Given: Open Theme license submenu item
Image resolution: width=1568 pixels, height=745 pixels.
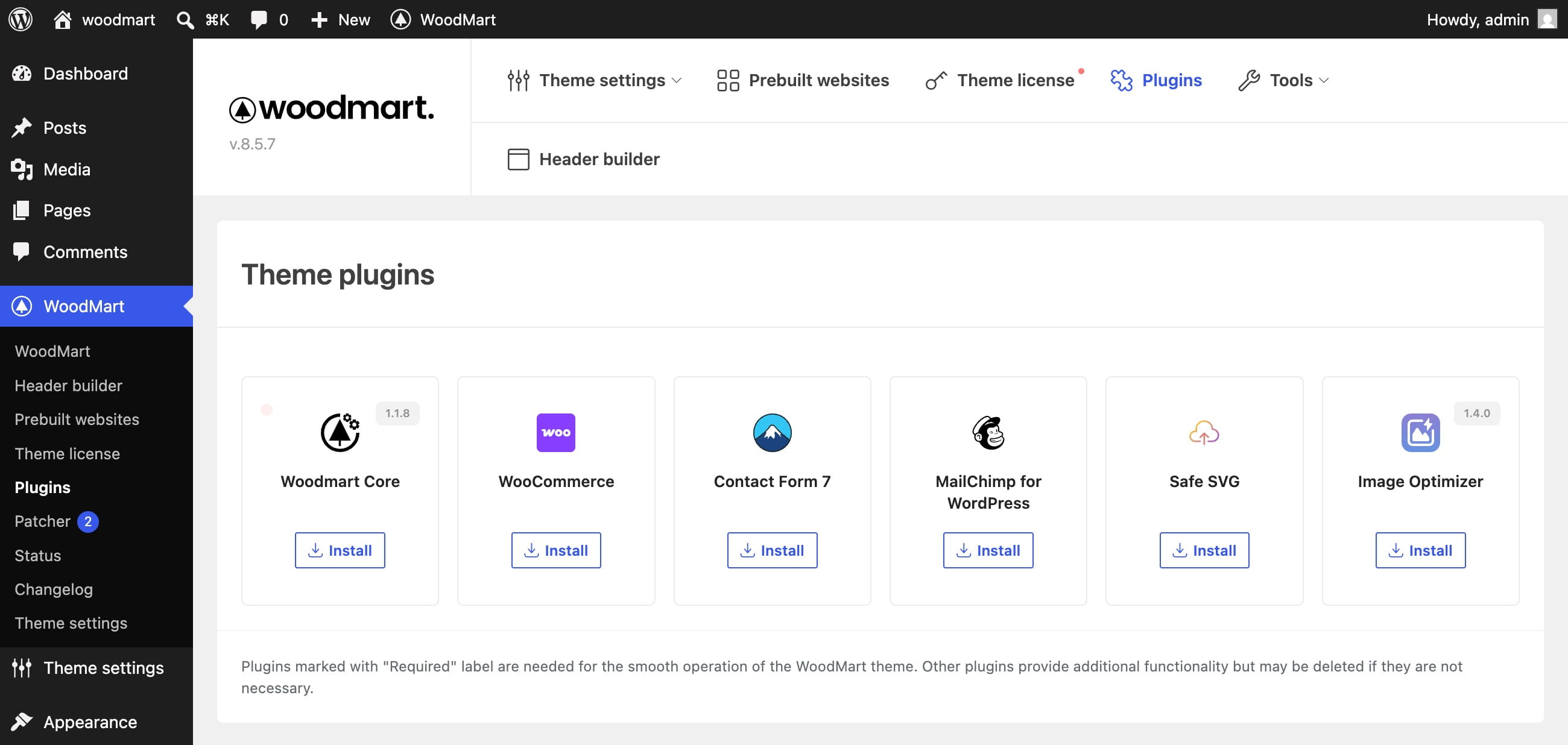Looking at the screenshot, I should coord(67,454).
